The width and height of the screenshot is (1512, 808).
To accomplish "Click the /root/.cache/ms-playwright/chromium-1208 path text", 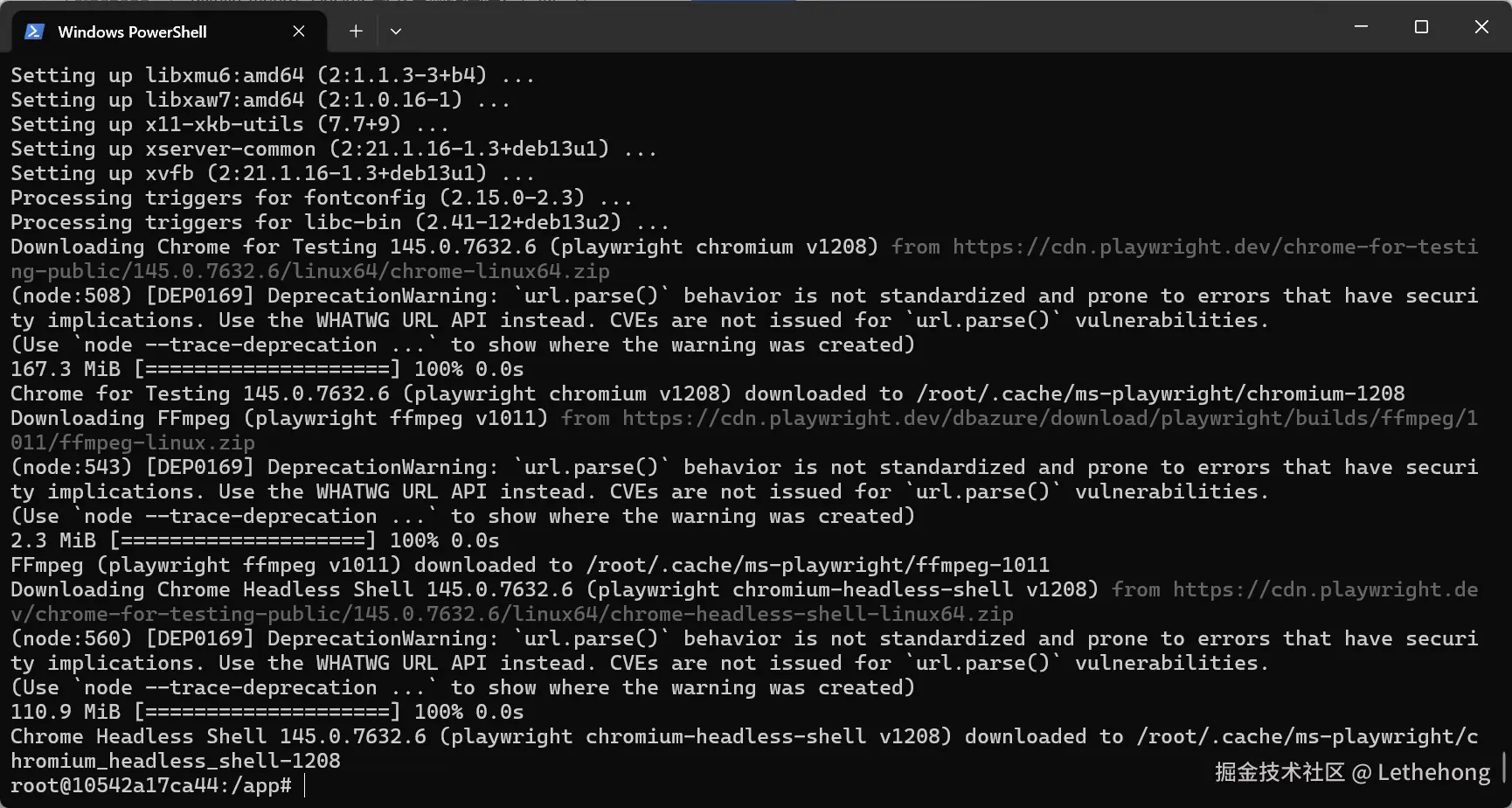I will [1161, 394].
